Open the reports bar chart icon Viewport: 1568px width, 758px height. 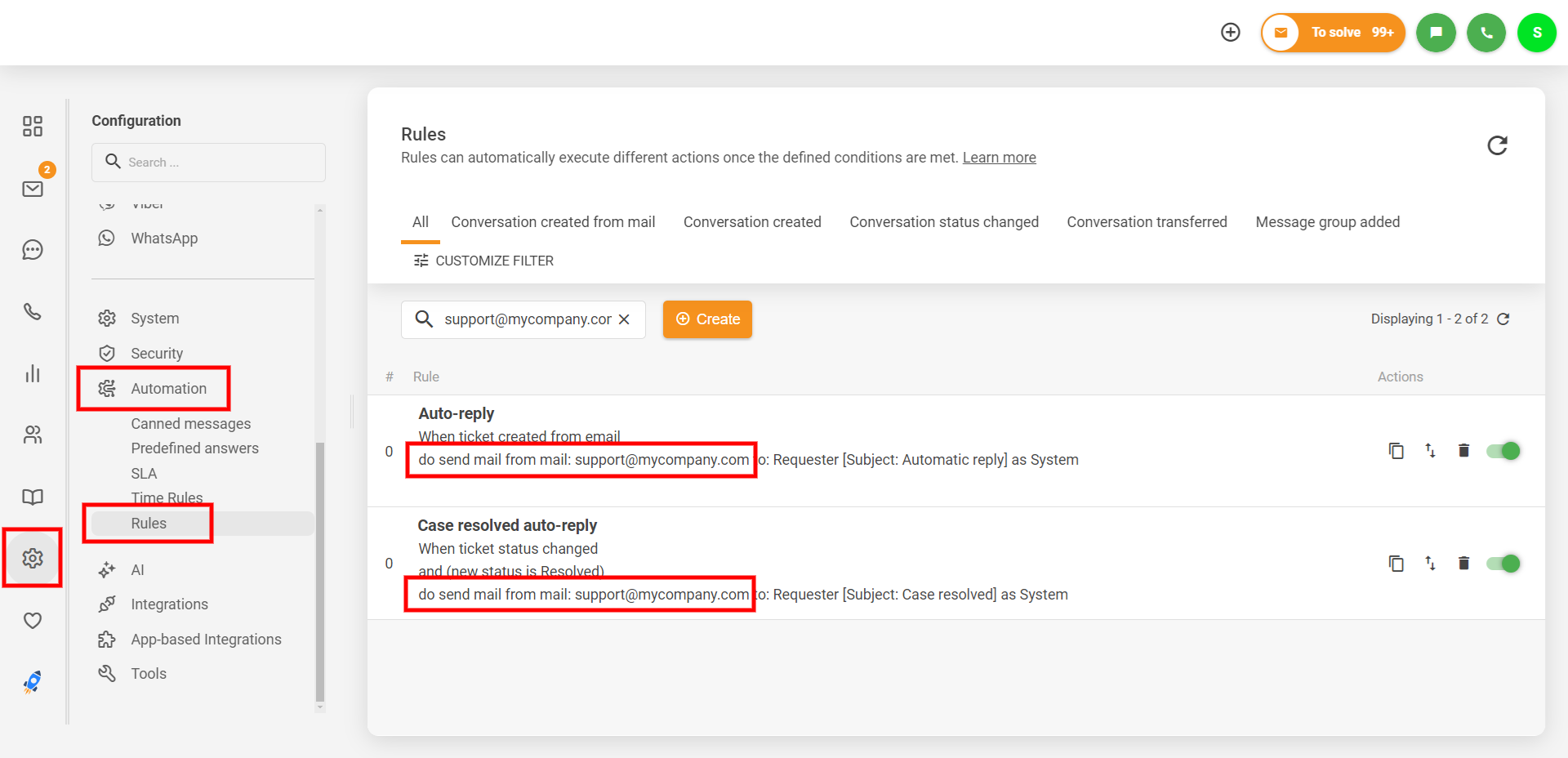pos(33,374)
